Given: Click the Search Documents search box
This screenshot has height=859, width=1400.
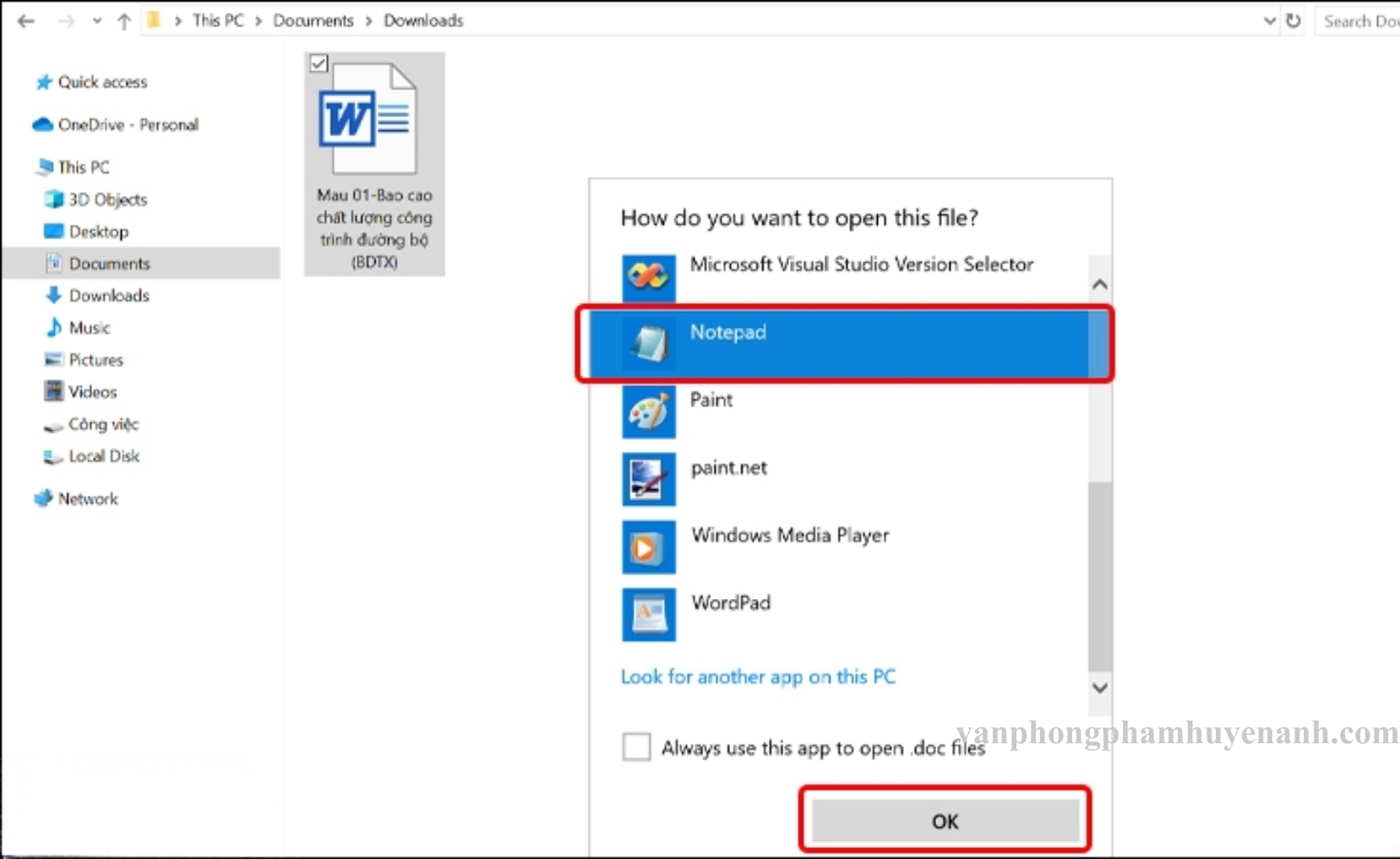Looking at the screenshot, I should pyautogui.click(x=1358, y=21).
